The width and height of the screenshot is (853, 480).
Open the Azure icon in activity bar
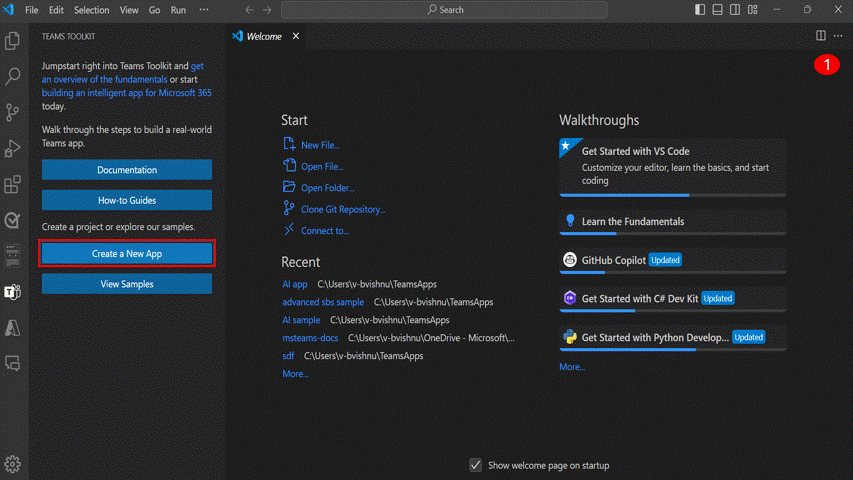[13, 328]
